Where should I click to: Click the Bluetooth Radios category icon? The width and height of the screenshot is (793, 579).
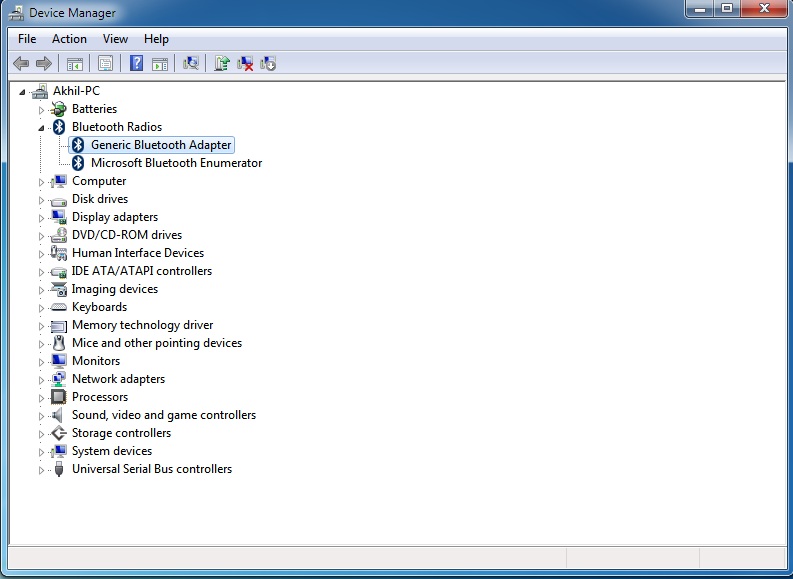pos(59,127)
